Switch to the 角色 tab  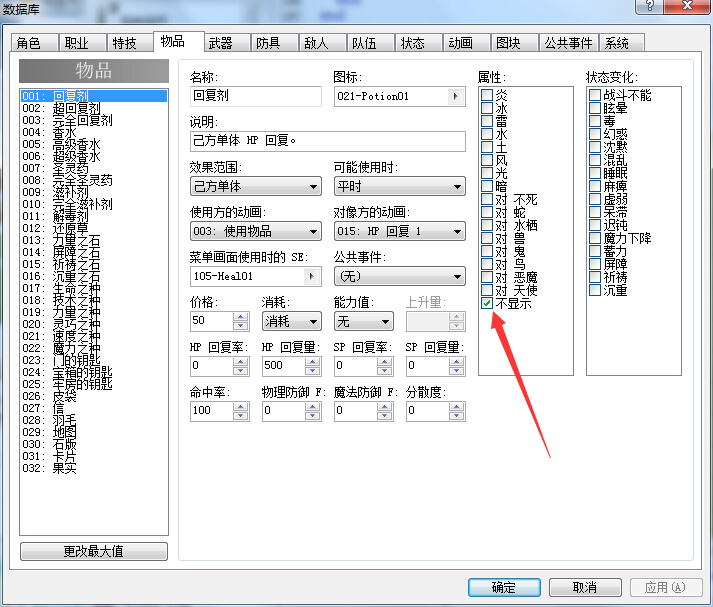click(x=34, y=43)
